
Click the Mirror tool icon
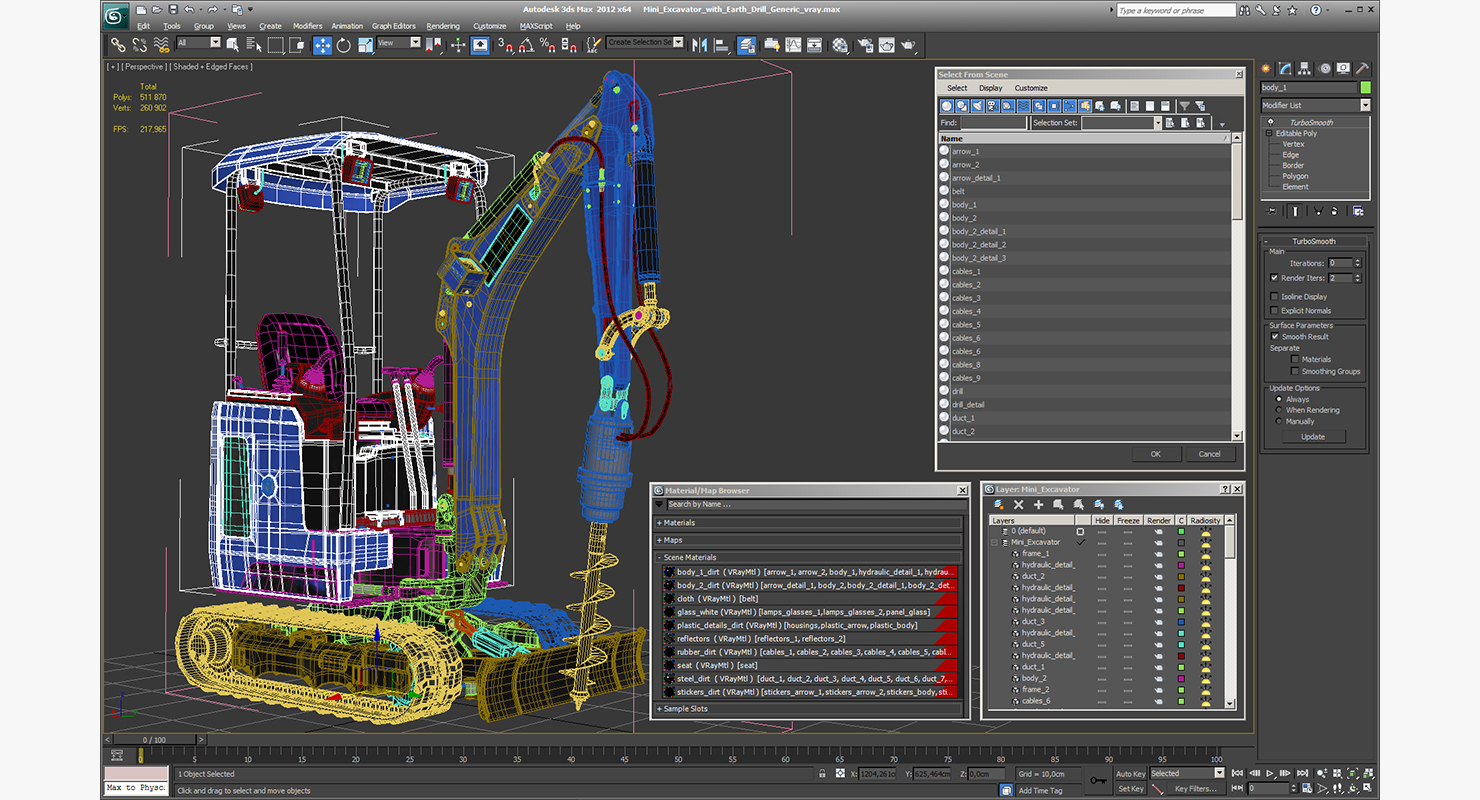[699, 45]
